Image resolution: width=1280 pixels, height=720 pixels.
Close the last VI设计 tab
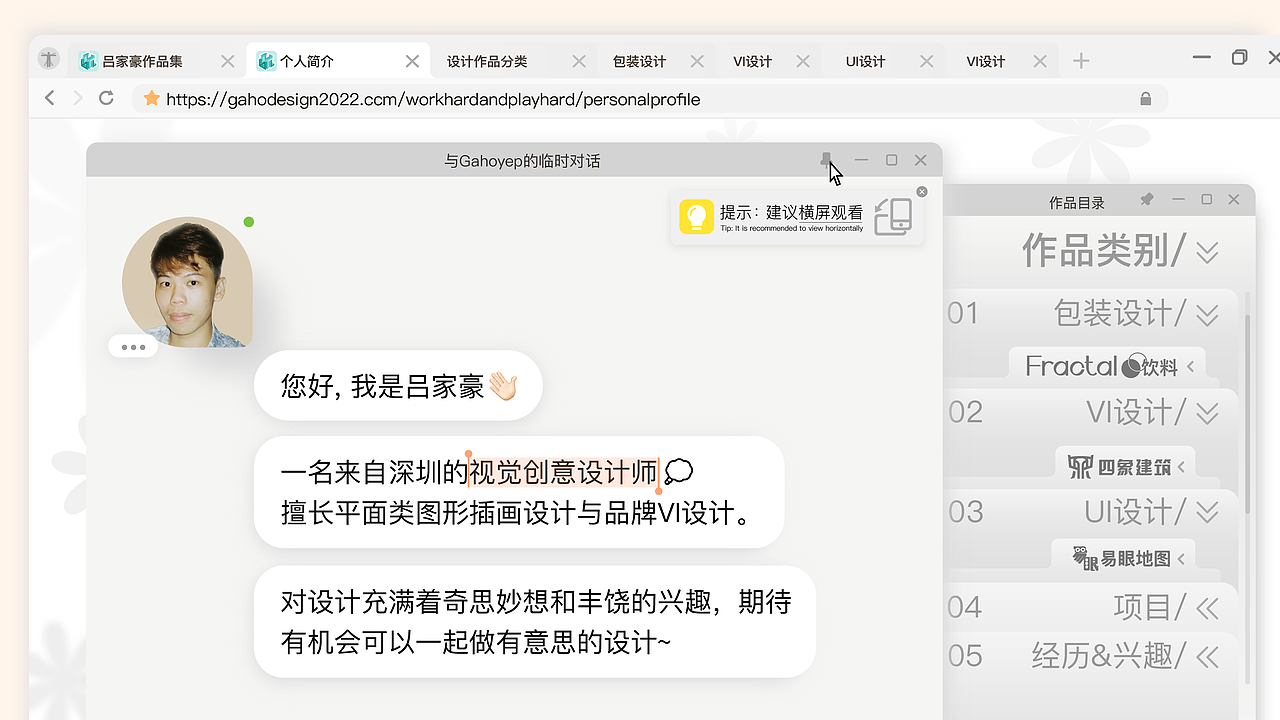click(x=1040, y=61)
